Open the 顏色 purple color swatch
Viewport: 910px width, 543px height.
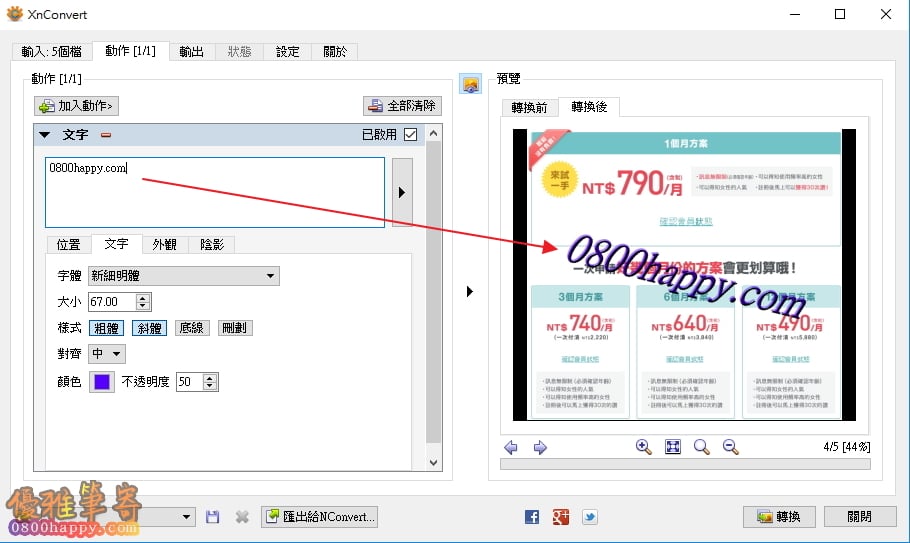pyautogui.click(x=102, y=382)
